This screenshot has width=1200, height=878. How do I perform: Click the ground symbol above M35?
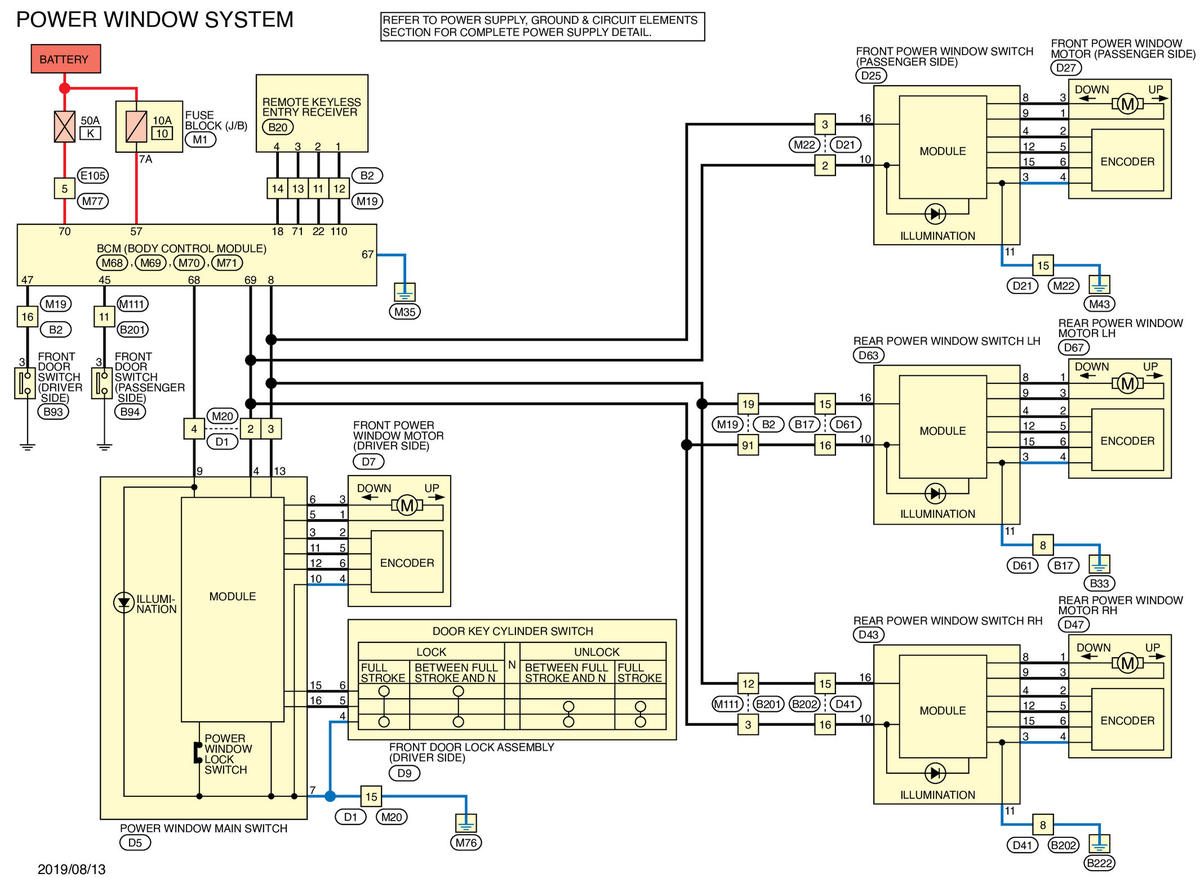(406, 294)
